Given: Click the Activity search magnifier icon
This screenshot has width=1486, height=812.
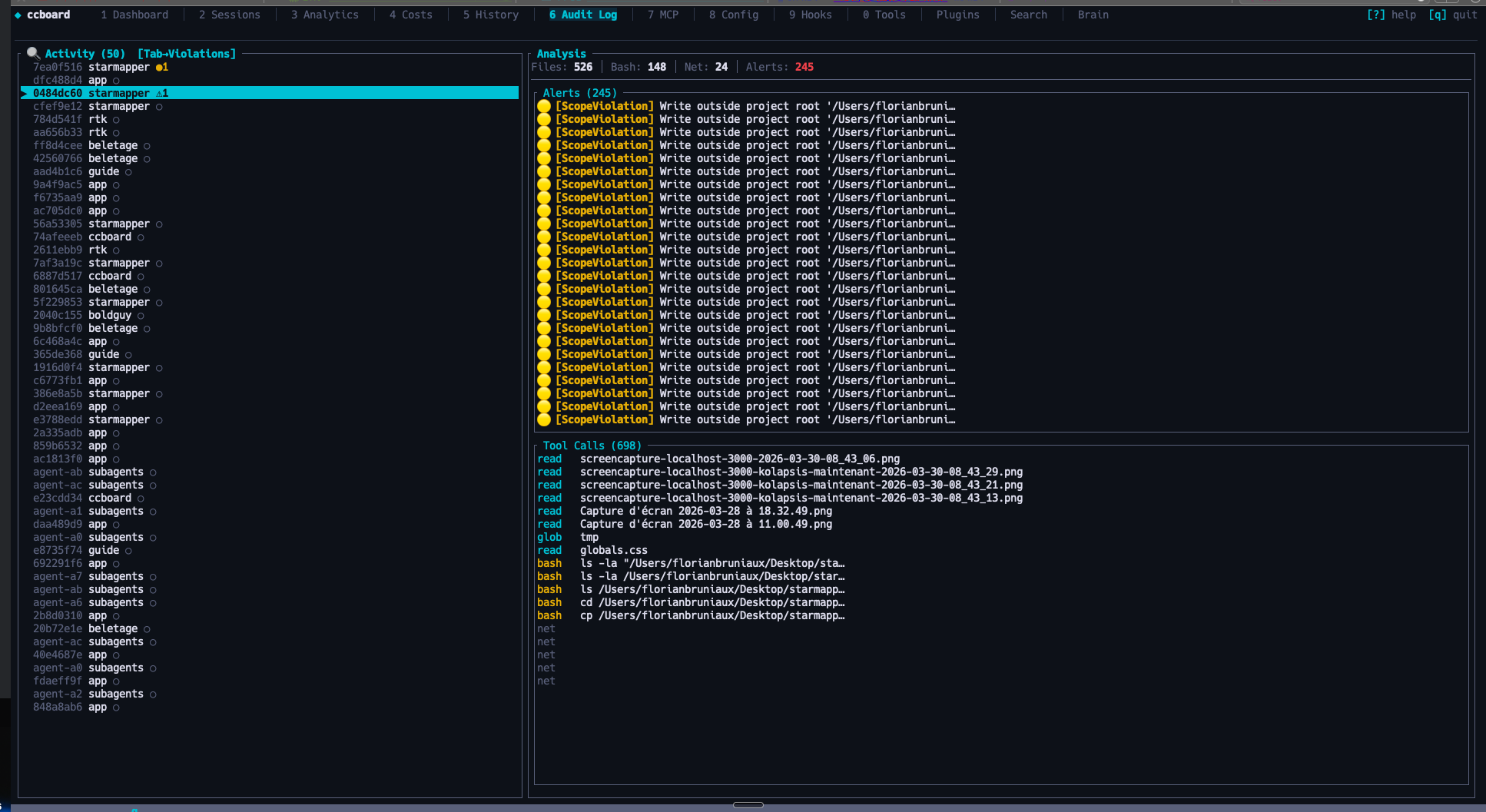Looking at the screenshot, I should [33, 53].
